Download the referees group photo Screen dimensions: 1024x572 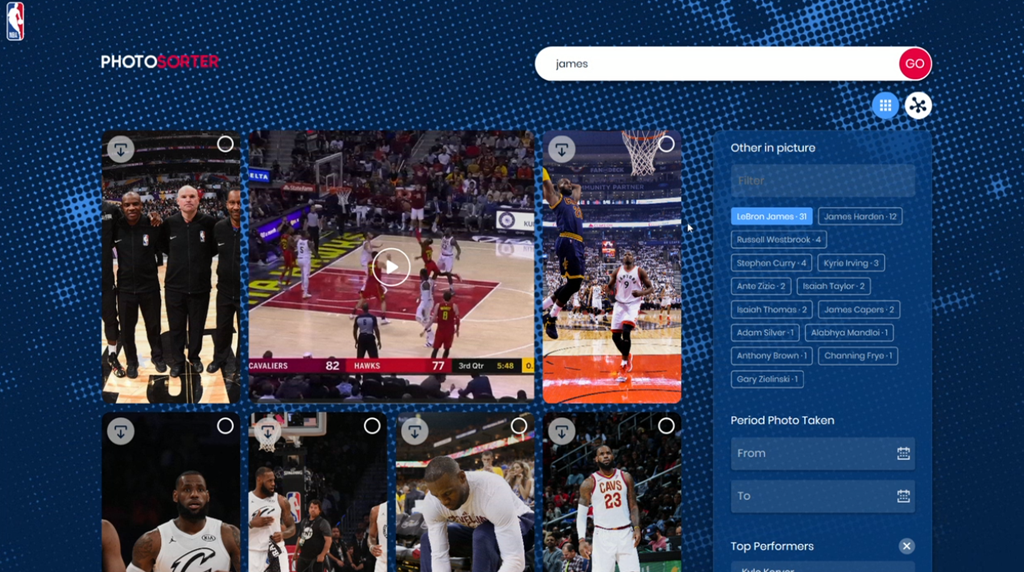(121, 150)
